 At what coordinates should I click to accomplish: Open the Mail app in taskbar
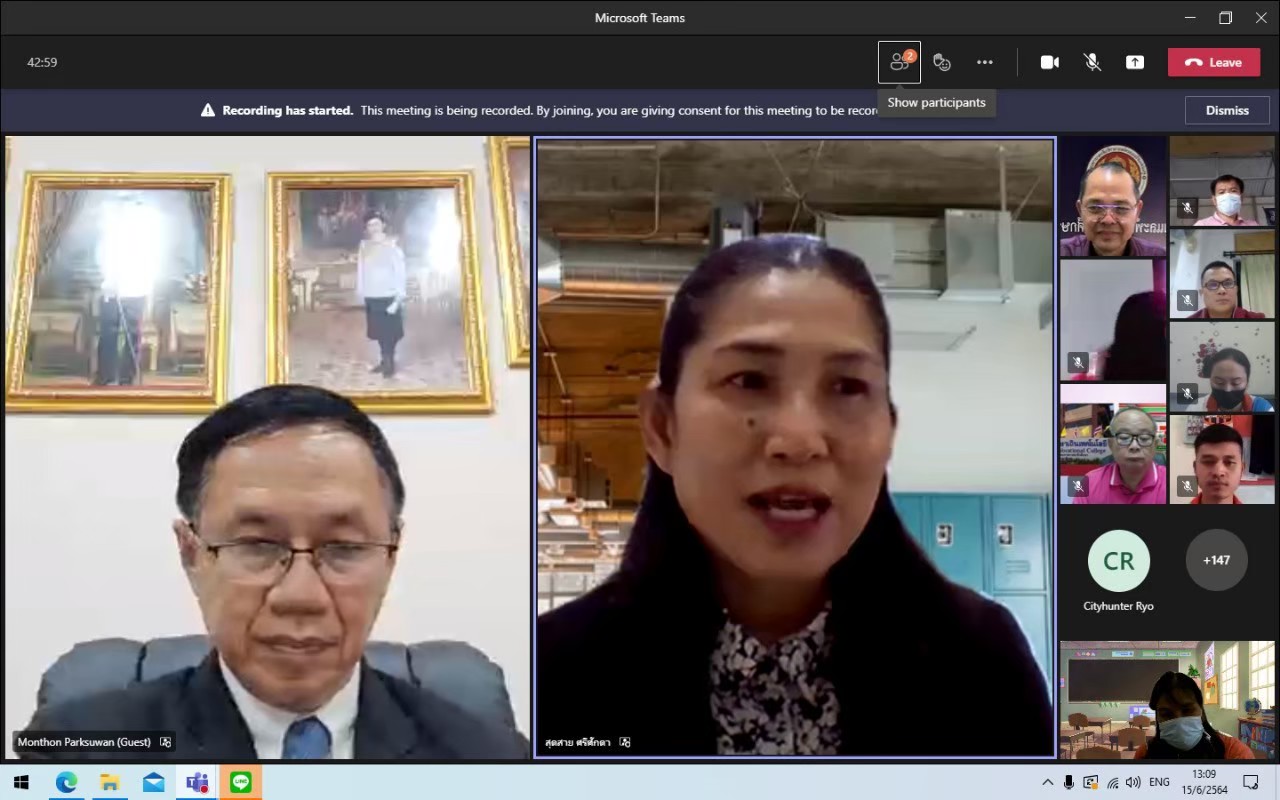(x=153, y=782)
